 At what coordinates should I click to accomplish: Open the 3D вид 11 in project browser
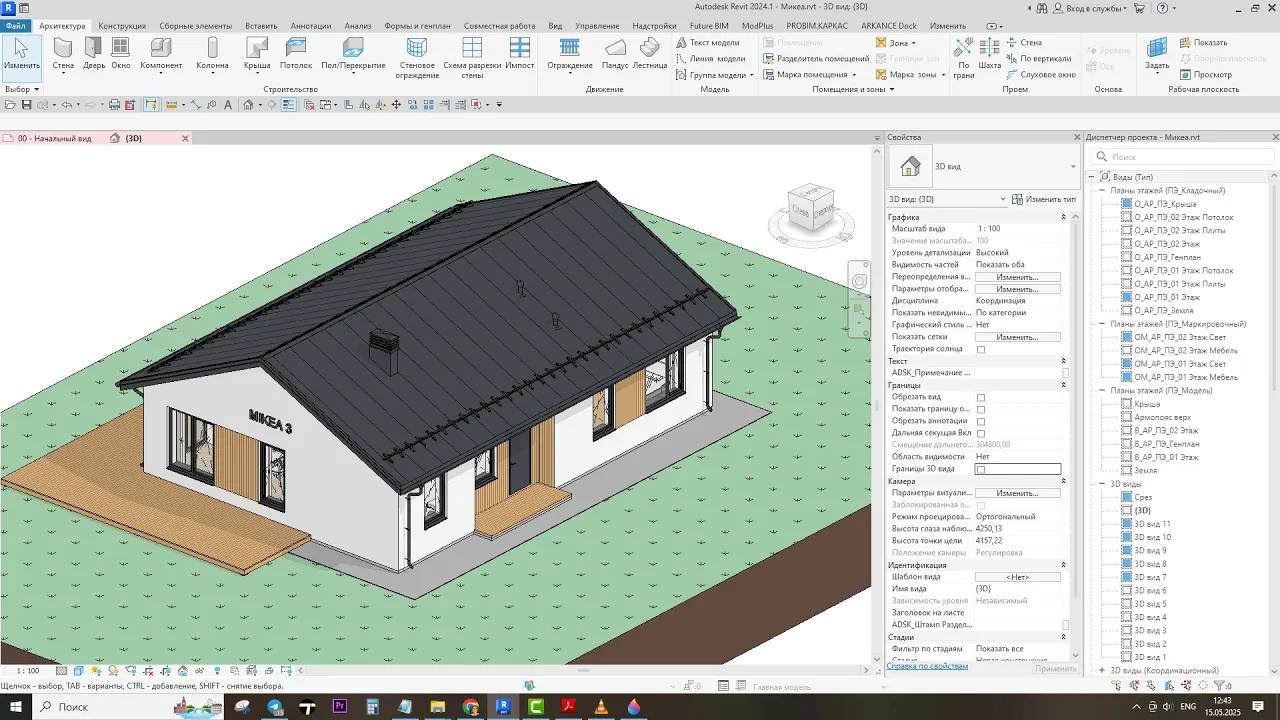pos(1151,524)
